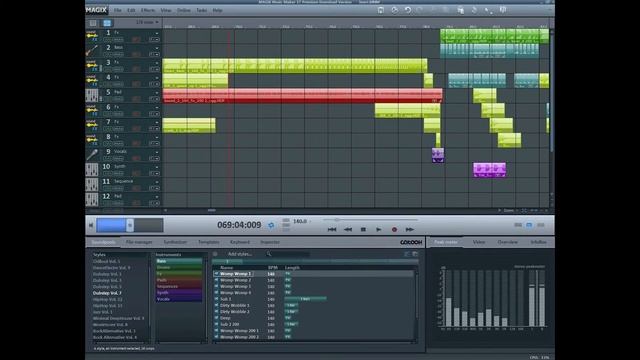This screenshot has height=360, width=640.
Task: Switch to the File manager tab
Action: [139, 242]
